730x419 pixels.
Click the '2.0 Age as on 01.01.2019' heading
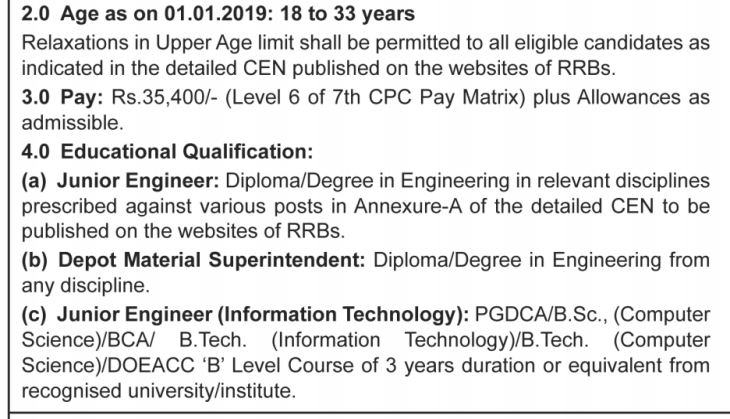coord(147,14)
